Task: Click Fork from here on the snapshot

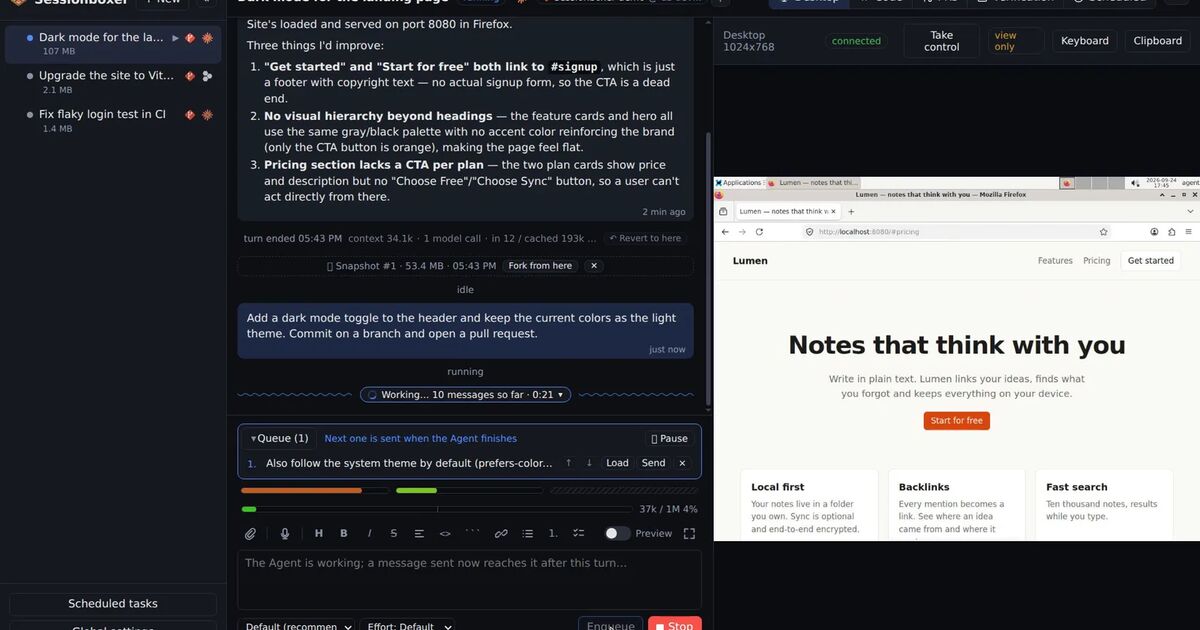Action: [540, 266]
